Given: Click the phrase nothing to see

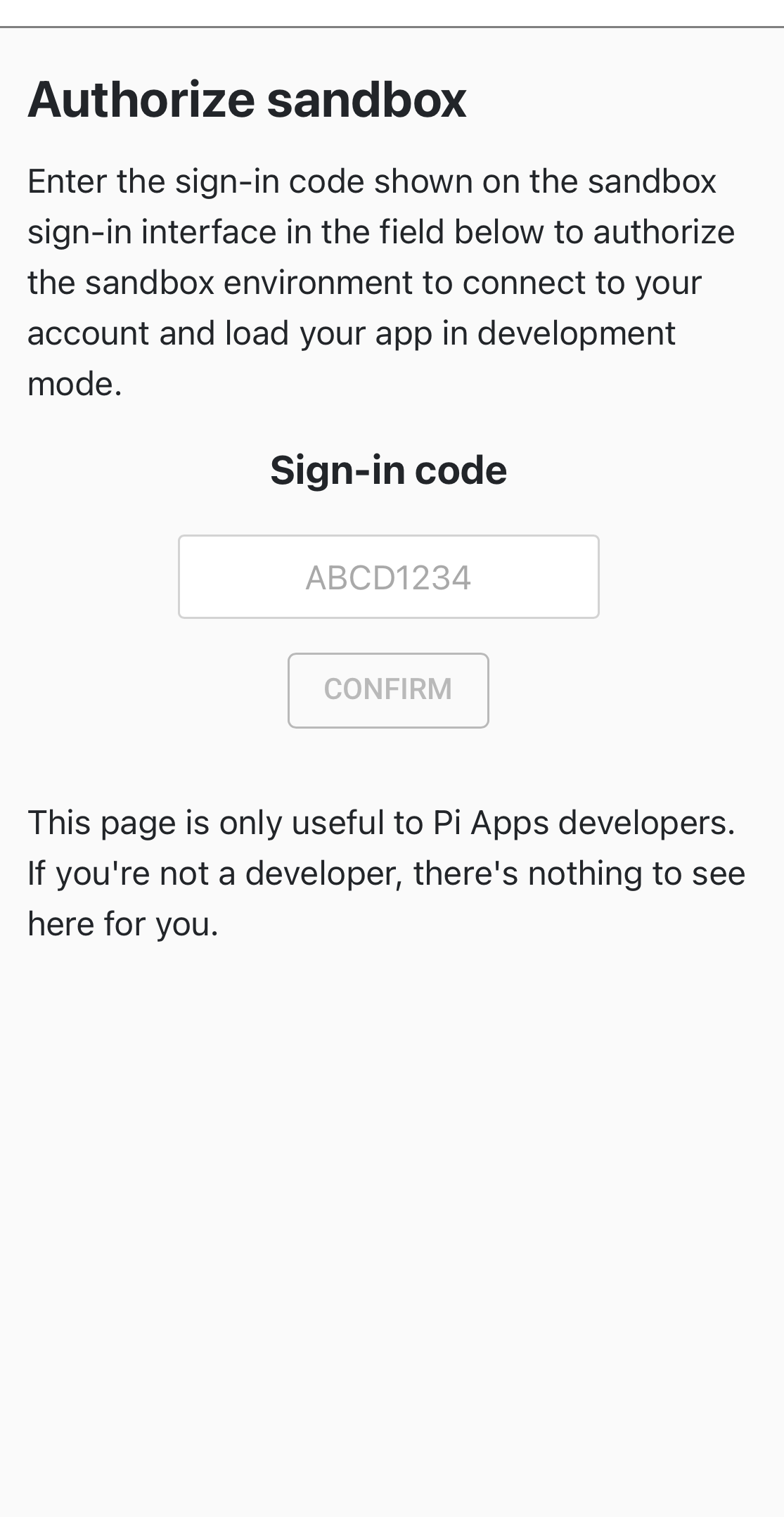Looking at the screenshot, I should (x=636, y=873).
